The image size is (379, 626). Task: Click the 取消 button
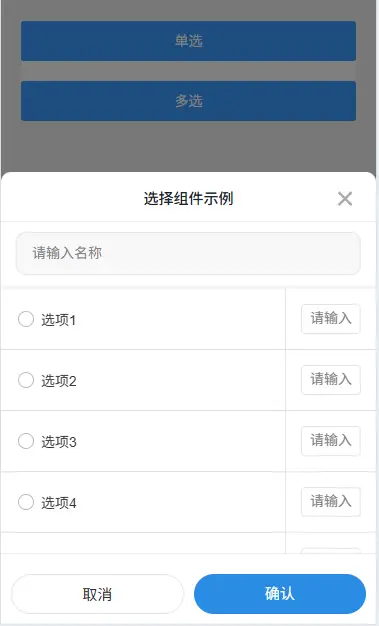97,594
